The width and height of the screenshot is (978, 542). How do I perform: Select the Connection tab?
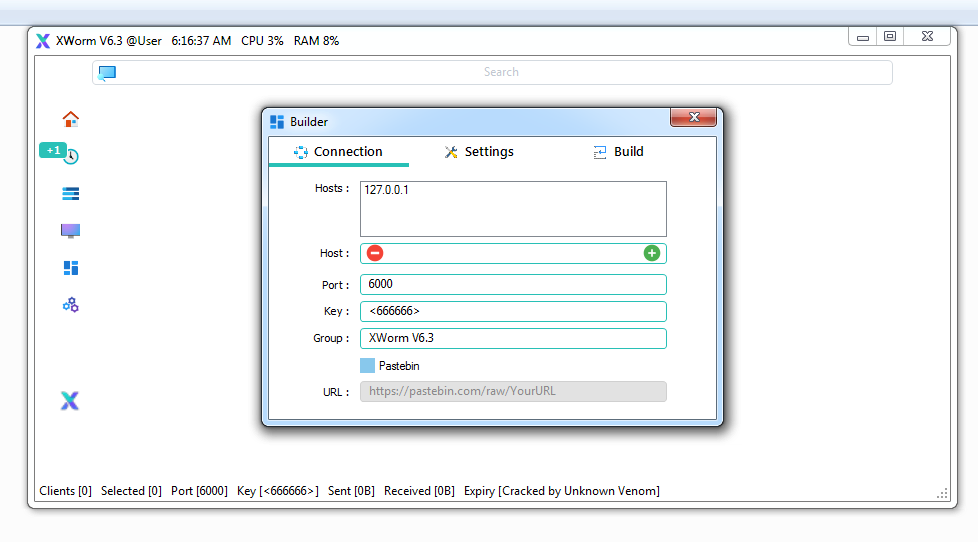(x=338, y=152)
